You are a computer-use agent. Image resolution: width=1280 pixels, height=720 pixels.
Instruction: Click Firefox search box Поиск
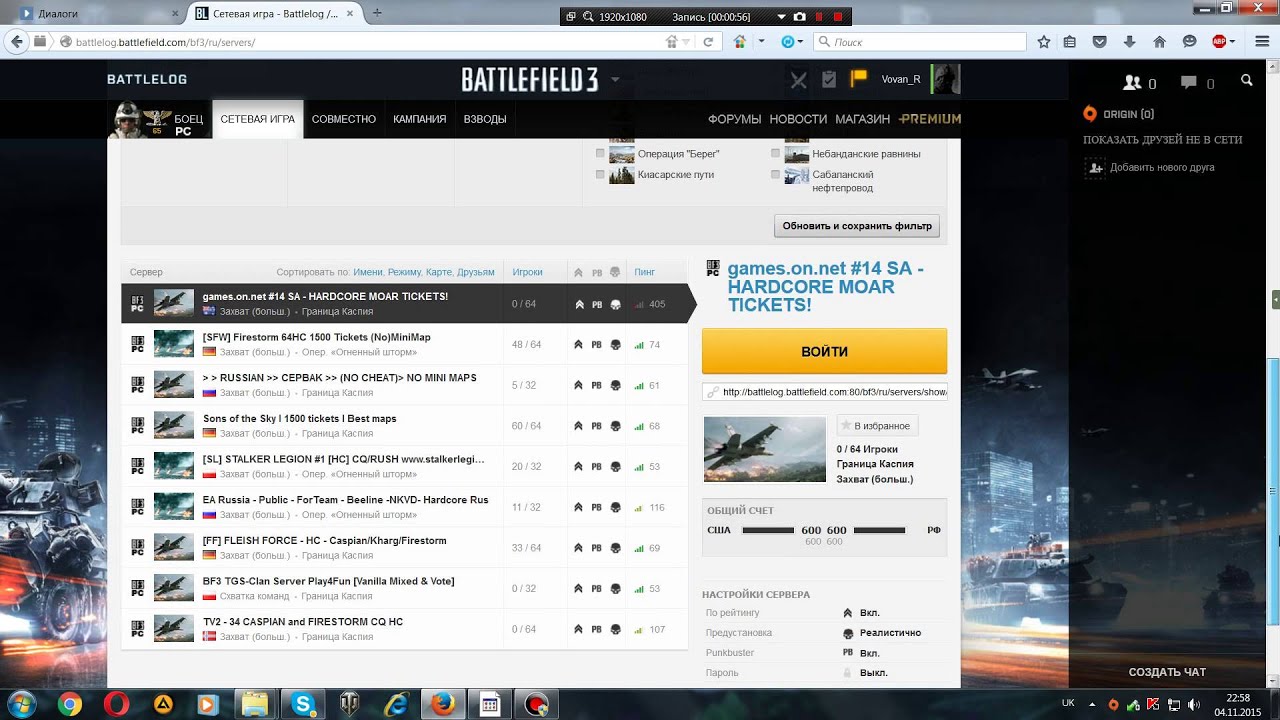pyautogui.click(x=920, y=42)
